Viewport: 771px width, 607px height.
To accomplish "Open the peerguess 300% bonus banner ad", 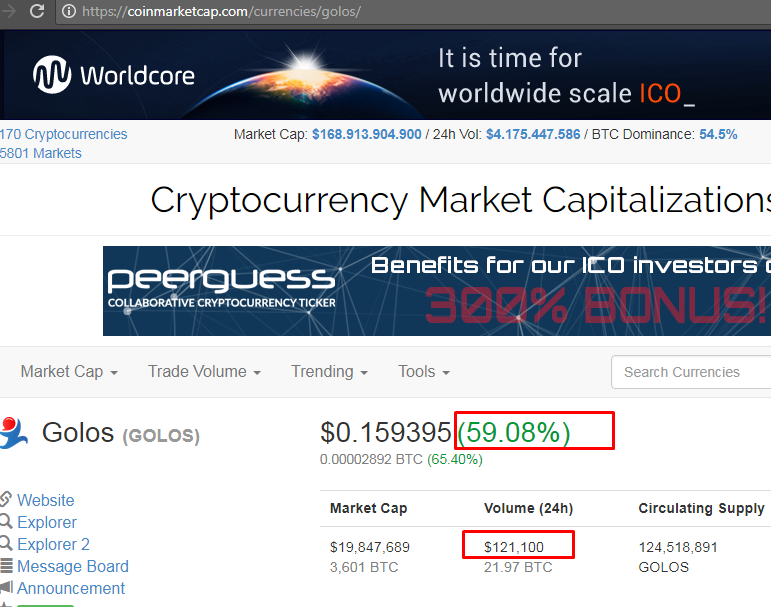I will pyautogui.click(x=437, y=291).
